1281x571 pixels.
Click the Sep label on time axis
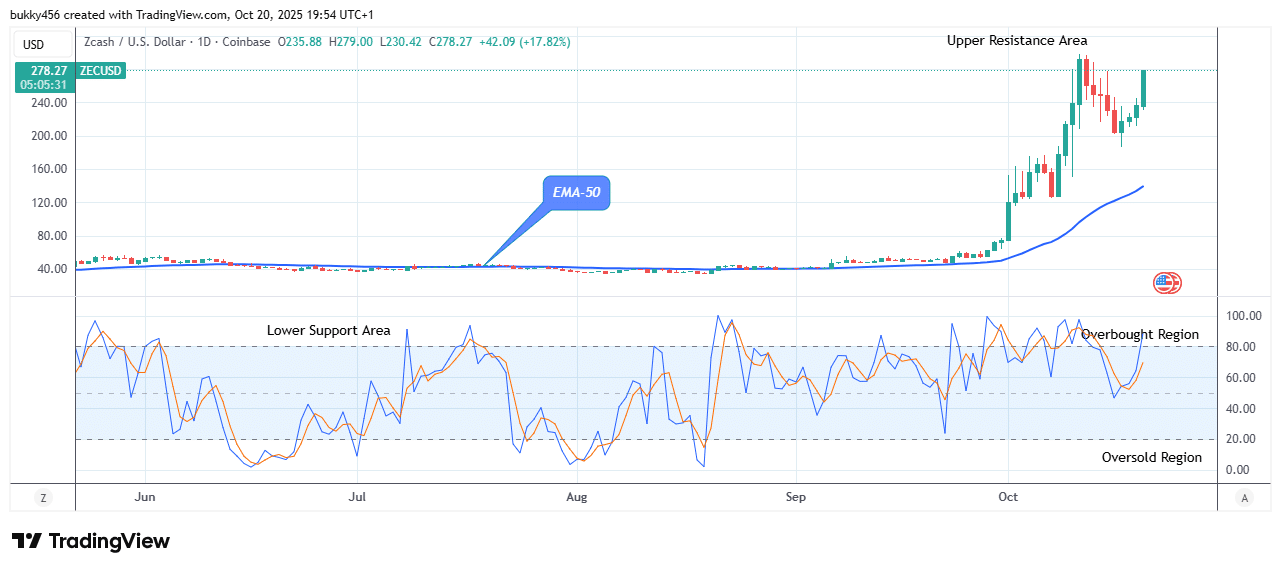point(795,496)
